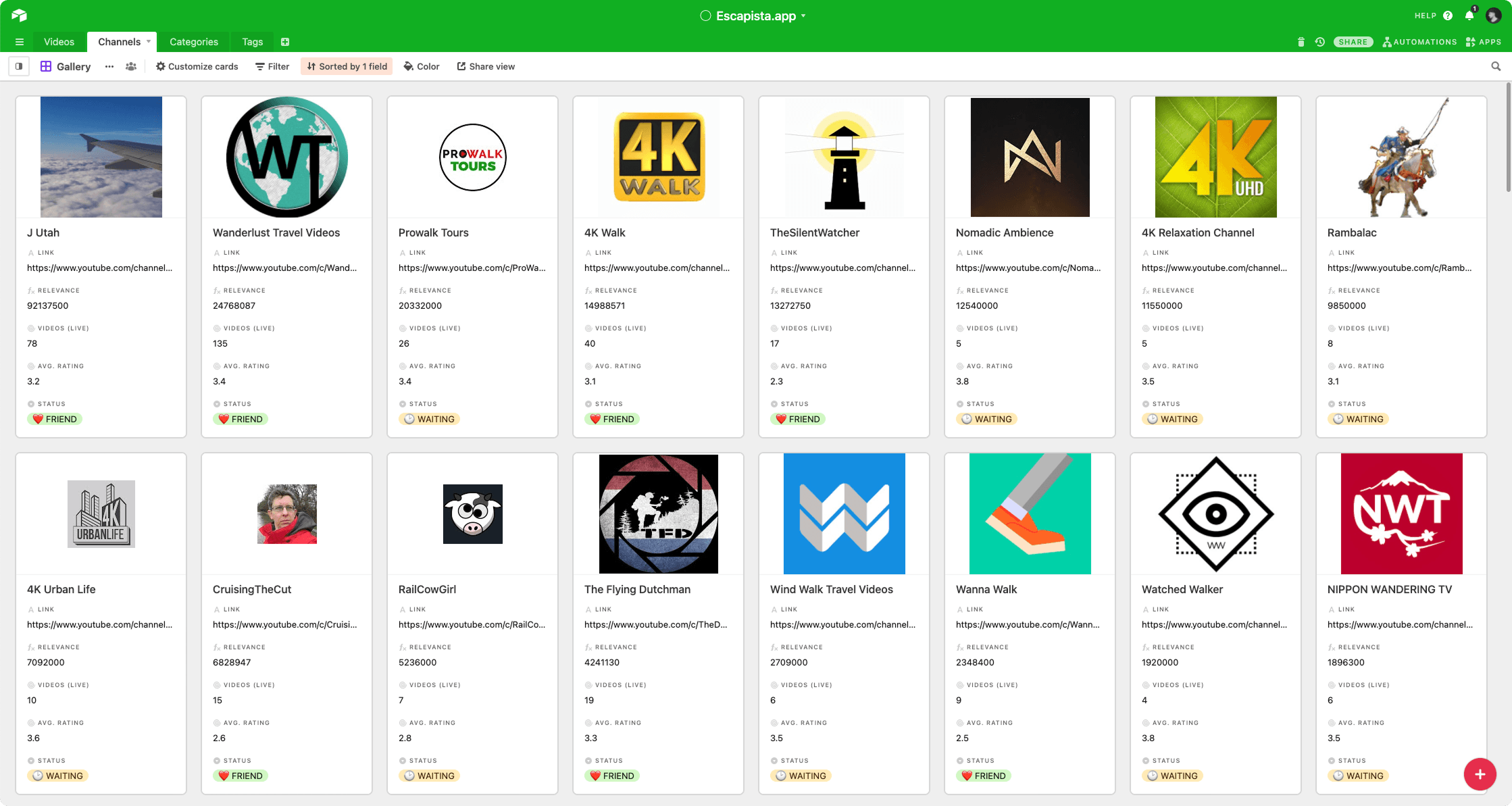
Task: Expand Channels tab dropdown arrow
Action: point(149,42)
